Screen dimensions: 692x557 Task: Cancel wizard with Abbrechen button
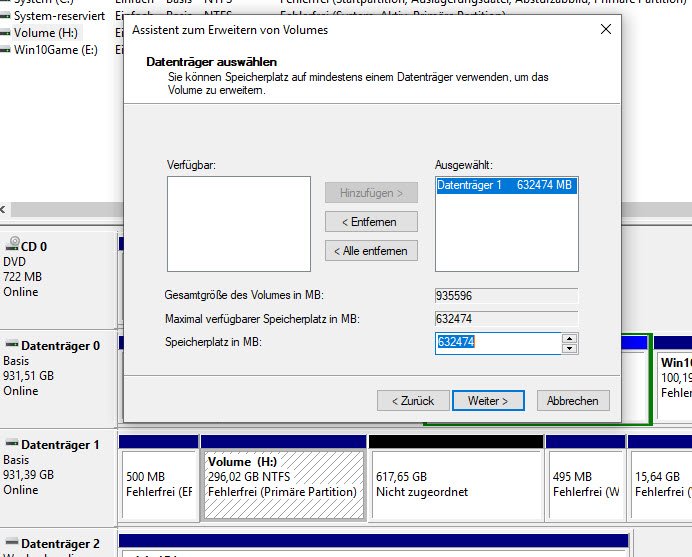573,401
